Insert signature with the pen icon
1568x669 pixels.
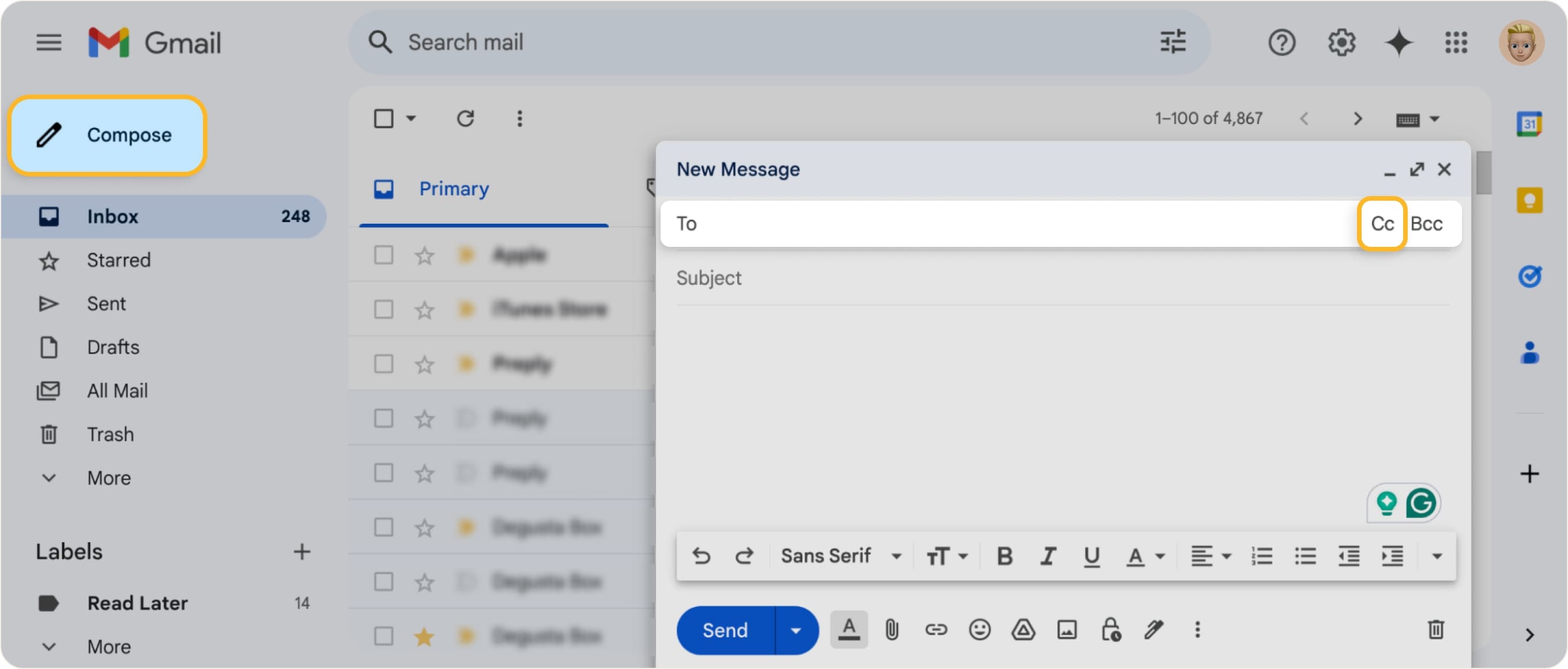pyautogui.click(x=1154, y=630)
